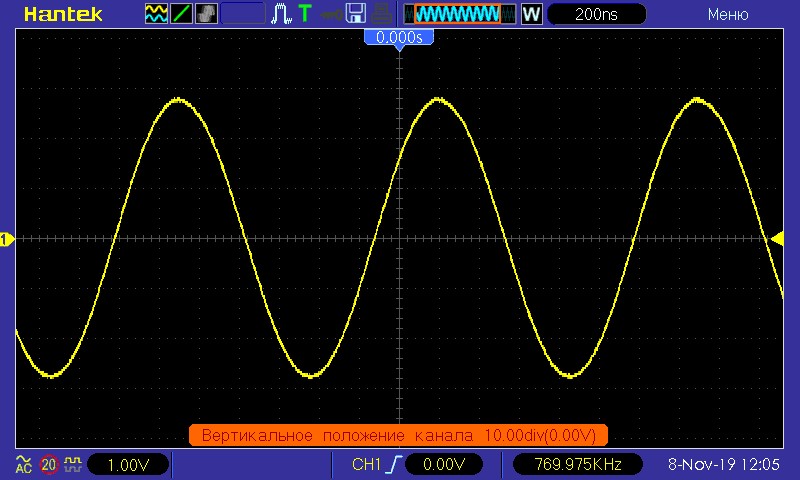
Task: Click the rising edge trigger slope icon
Action: 395,464
